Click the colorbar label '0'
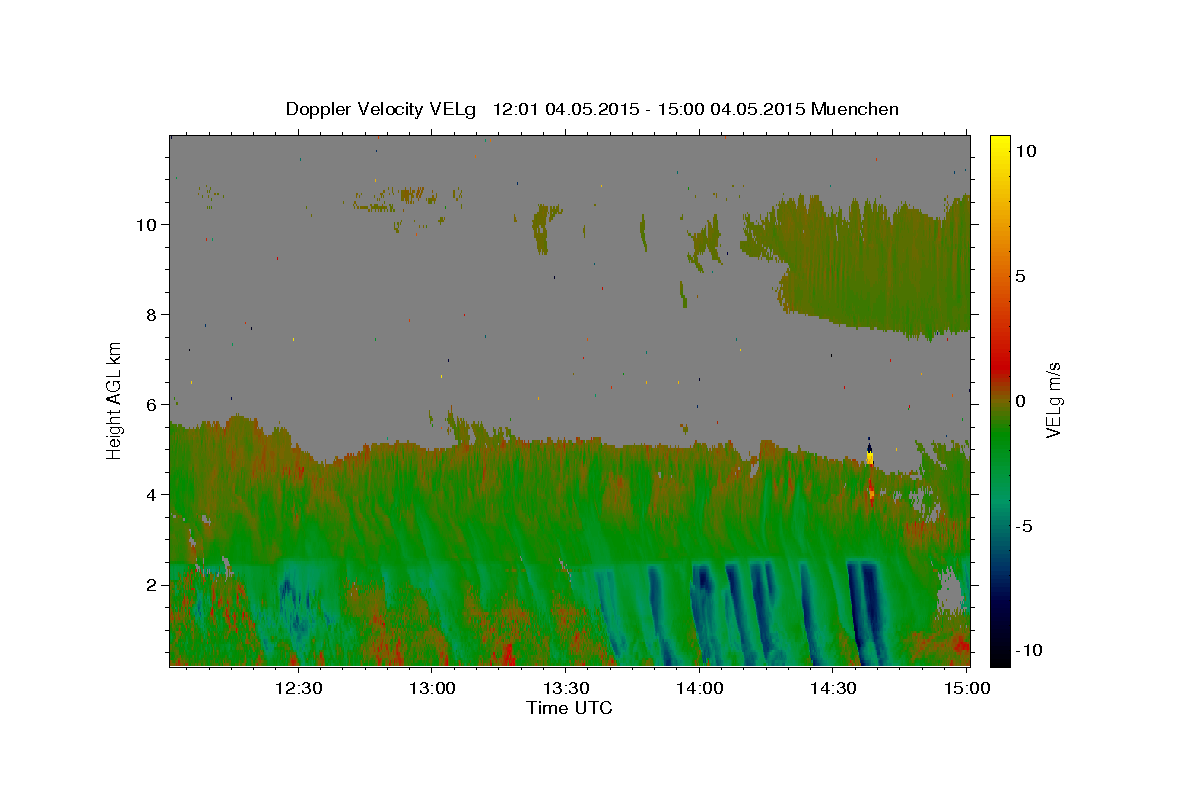This screenshot has height=800, width=1200. pos(1020,401)
